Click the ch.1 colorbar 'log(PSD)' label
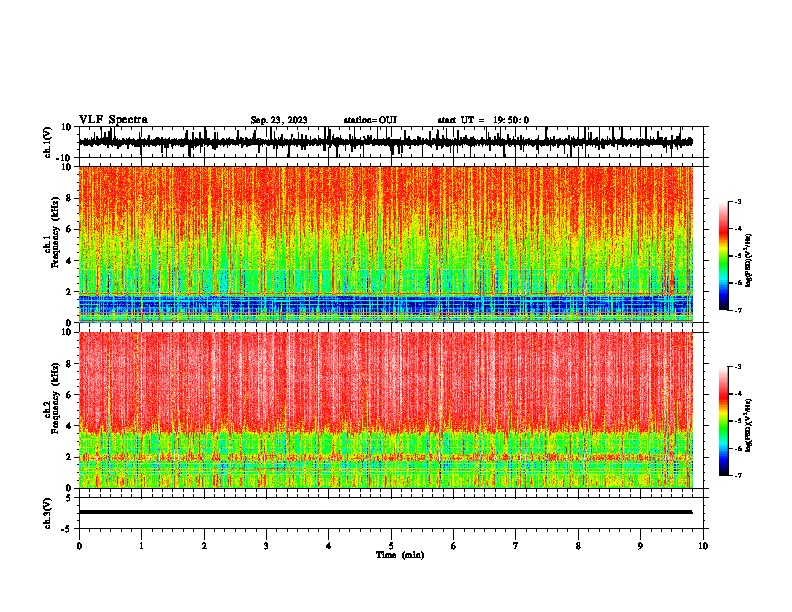The image size is (792, 612). coord(749,260)
